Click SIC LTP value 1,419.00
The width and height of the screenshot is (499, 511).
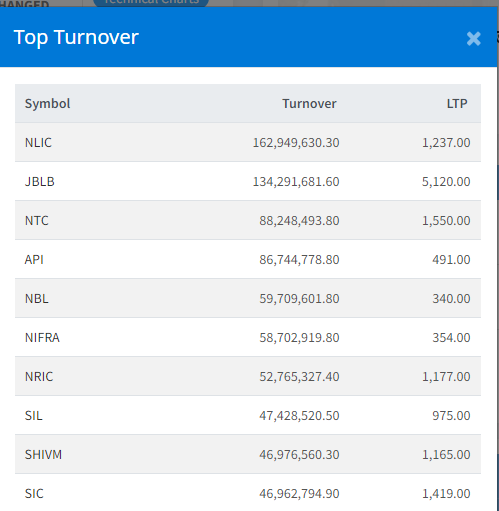pos(446,494)
